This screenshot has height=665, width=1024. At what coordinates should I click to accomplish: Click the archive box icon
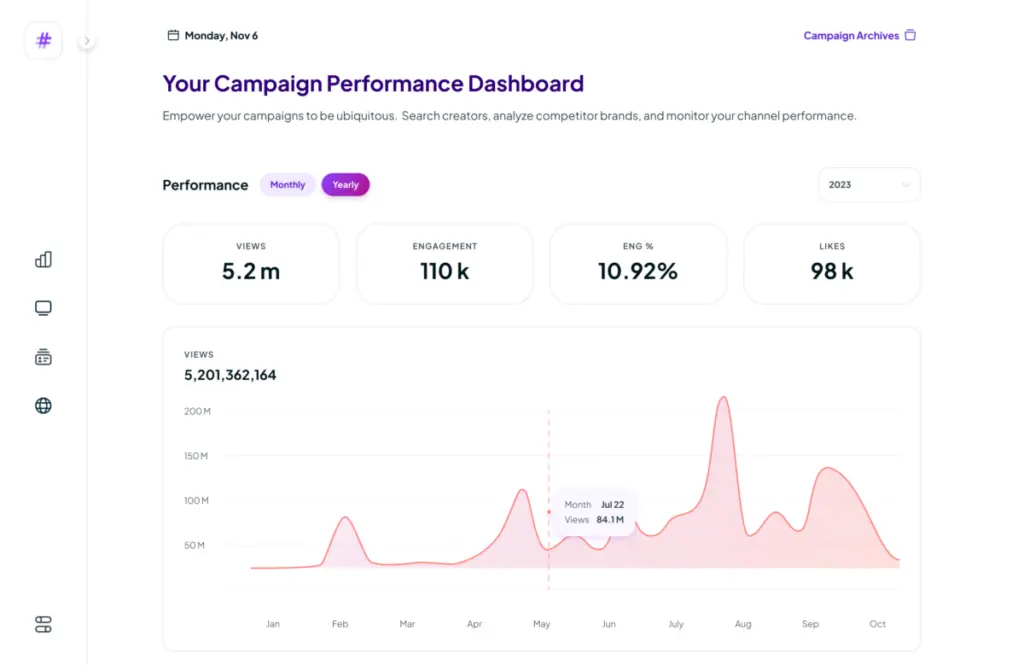point(910,35)
